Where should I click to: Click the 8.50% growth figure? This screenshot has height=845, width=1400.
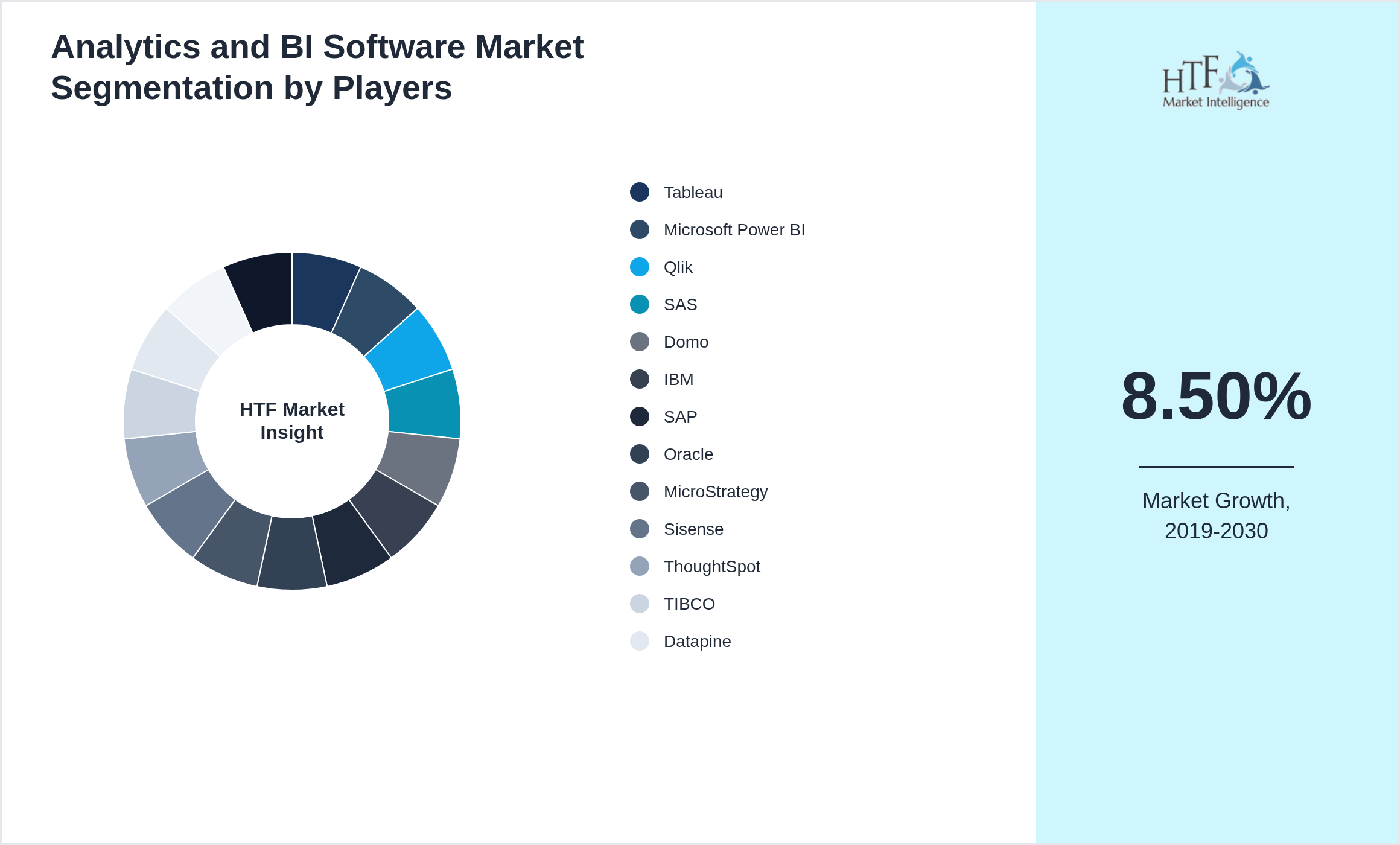tap(1216, 396)
